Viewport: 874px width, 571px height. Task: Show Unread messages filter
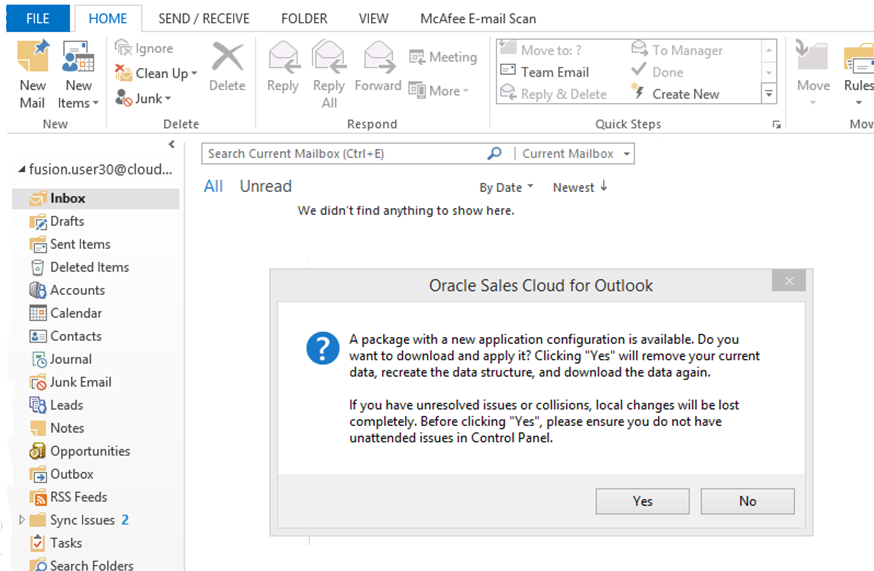(265, 186)
